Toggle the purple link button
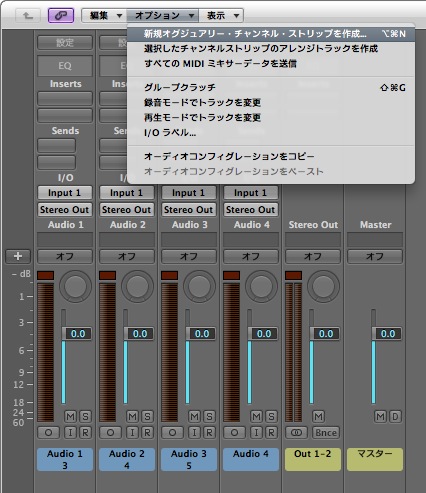Viewport: 426px width, 493px height. (x=61, y=16)
